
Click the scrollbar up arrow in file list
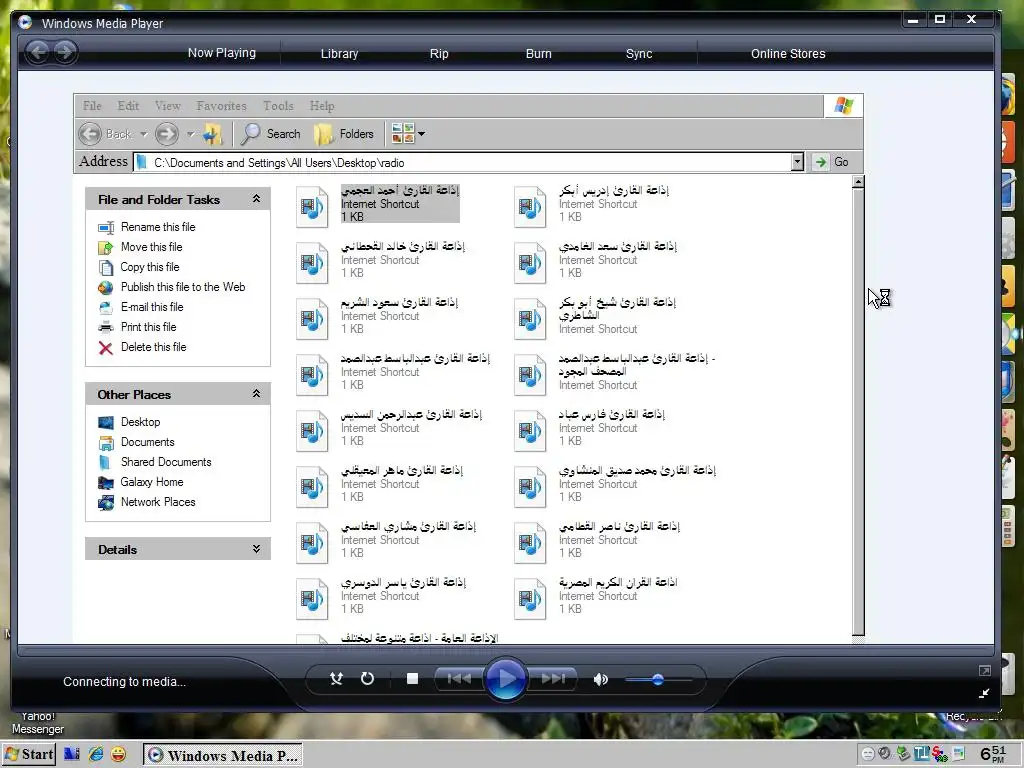pos(858,182)
